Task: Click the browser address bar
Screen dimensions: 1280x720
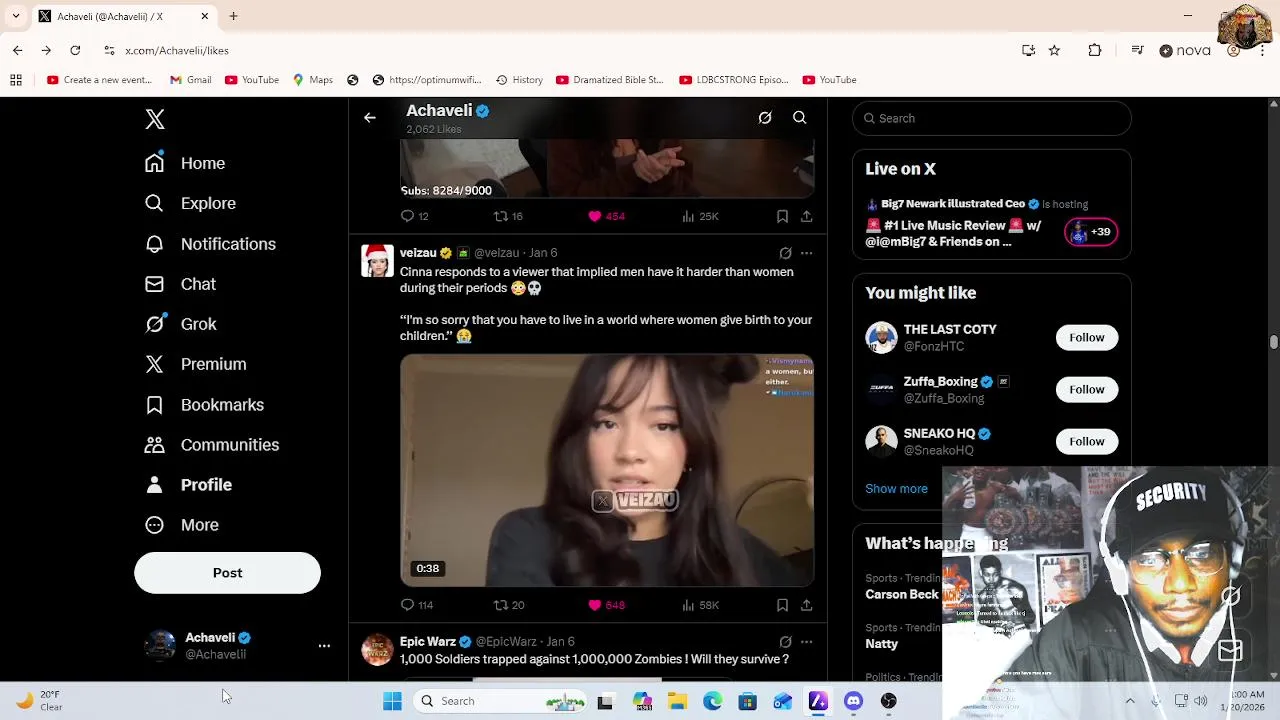Action: click(x=560, y=50)
